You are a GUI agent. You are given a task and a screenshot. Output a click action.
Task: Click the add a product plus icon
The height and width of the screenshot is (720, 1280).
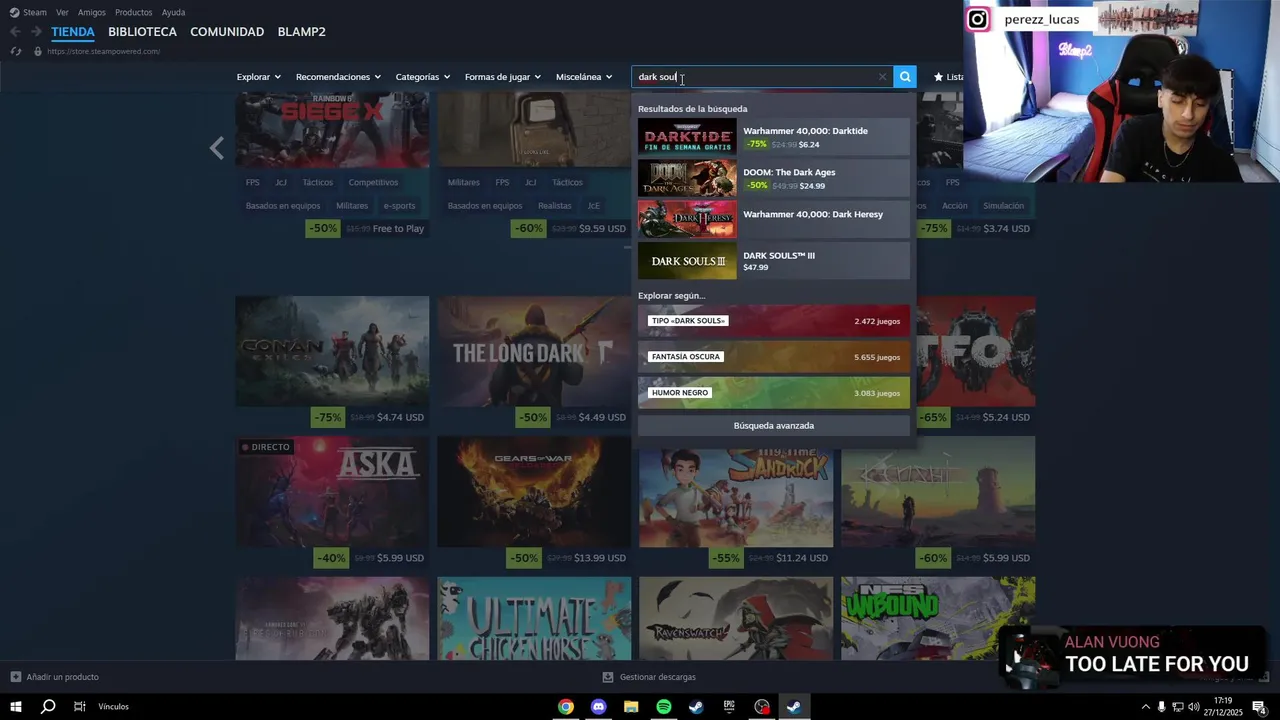(15, 677)
